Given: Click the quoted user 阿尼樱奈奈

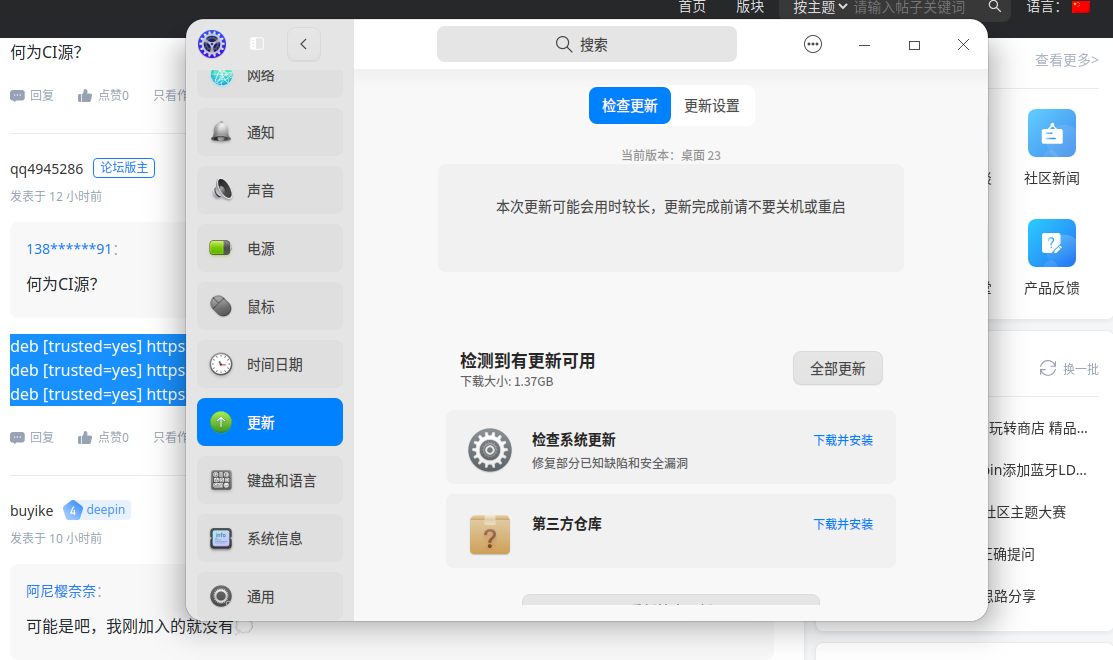Looking at the screenshot, I should click(61, 591).
